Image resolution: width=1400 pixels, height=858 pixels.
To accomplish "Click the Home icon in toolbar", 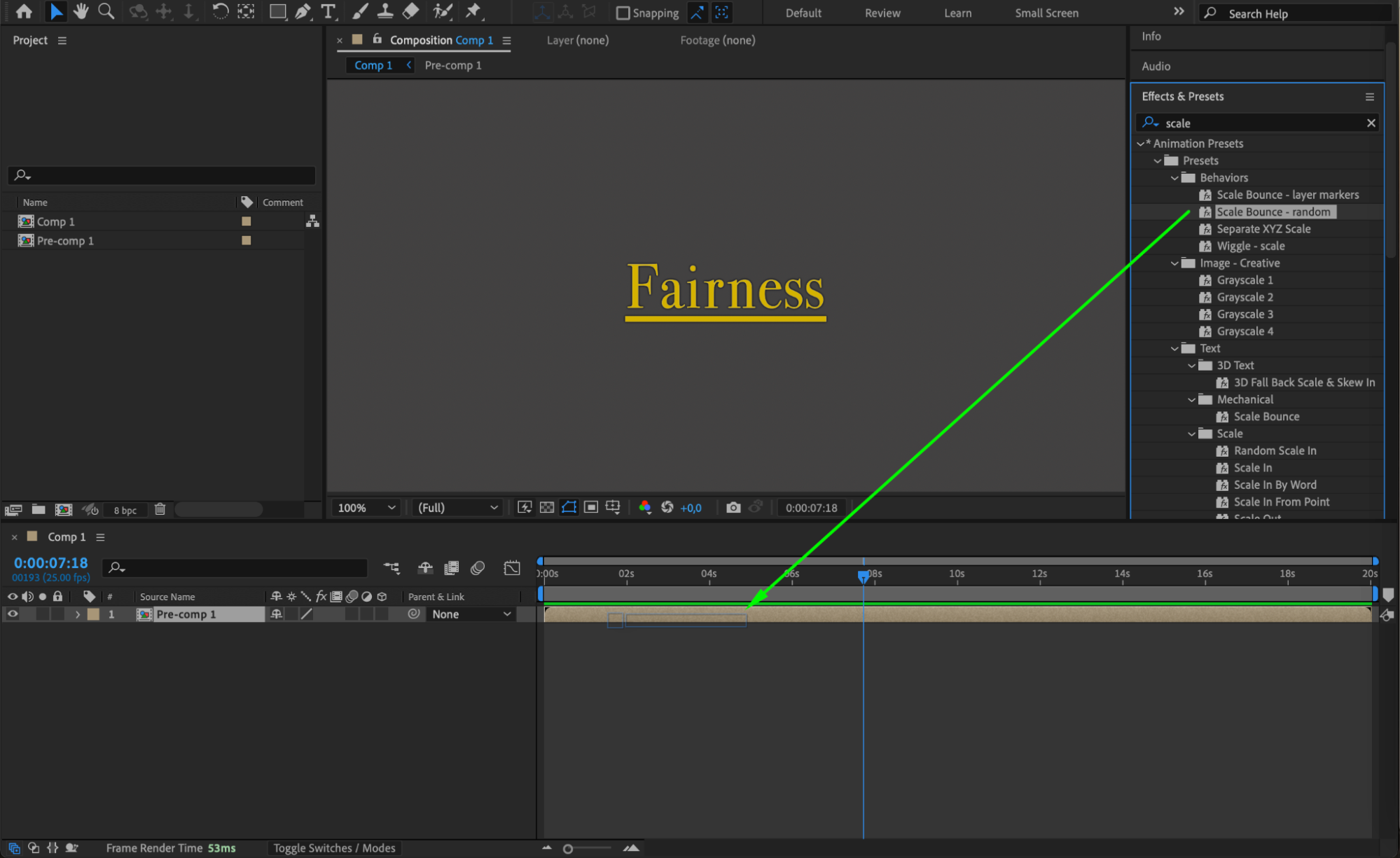I will click(x=24, y=11).
